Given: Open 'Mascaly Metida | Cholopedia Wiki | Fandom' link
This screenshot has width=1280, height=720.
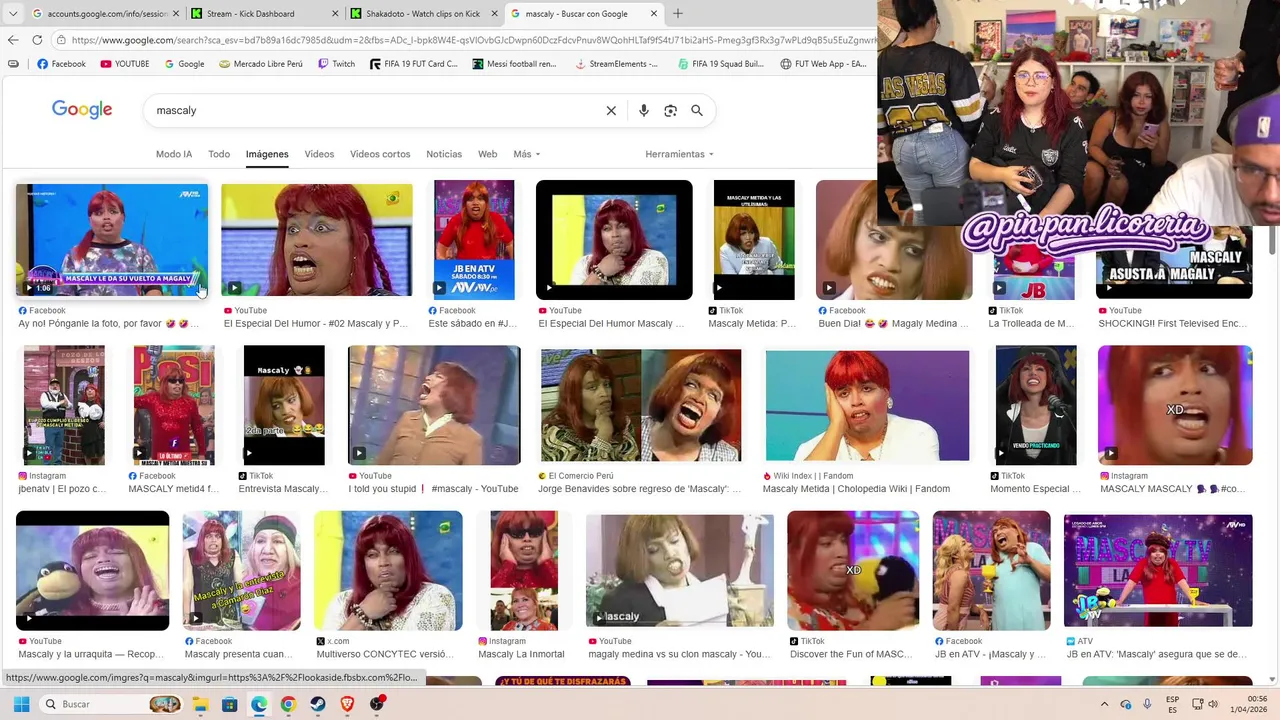Looking at the screenshot, I should 856,489.
